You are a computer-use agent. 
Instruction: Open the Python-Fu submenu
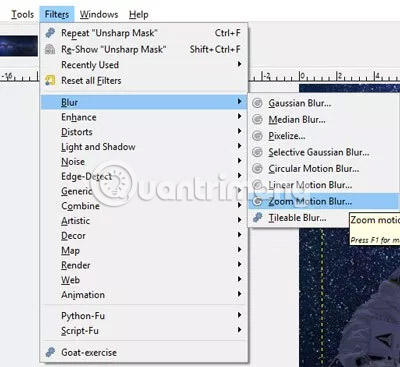coord(144,316)
